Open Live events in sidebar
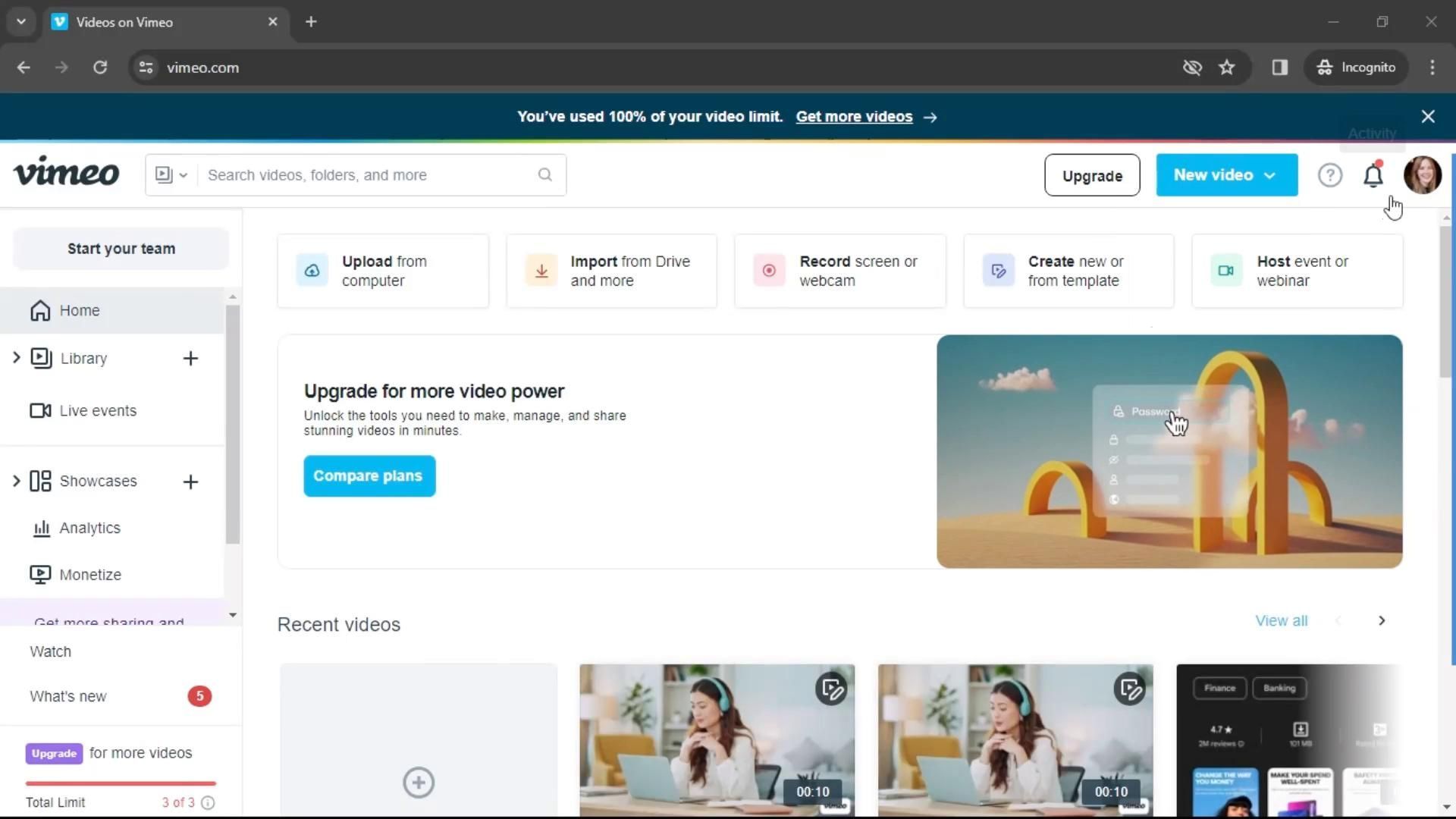This screenshot has height=819, width=1456. point(98,410)
